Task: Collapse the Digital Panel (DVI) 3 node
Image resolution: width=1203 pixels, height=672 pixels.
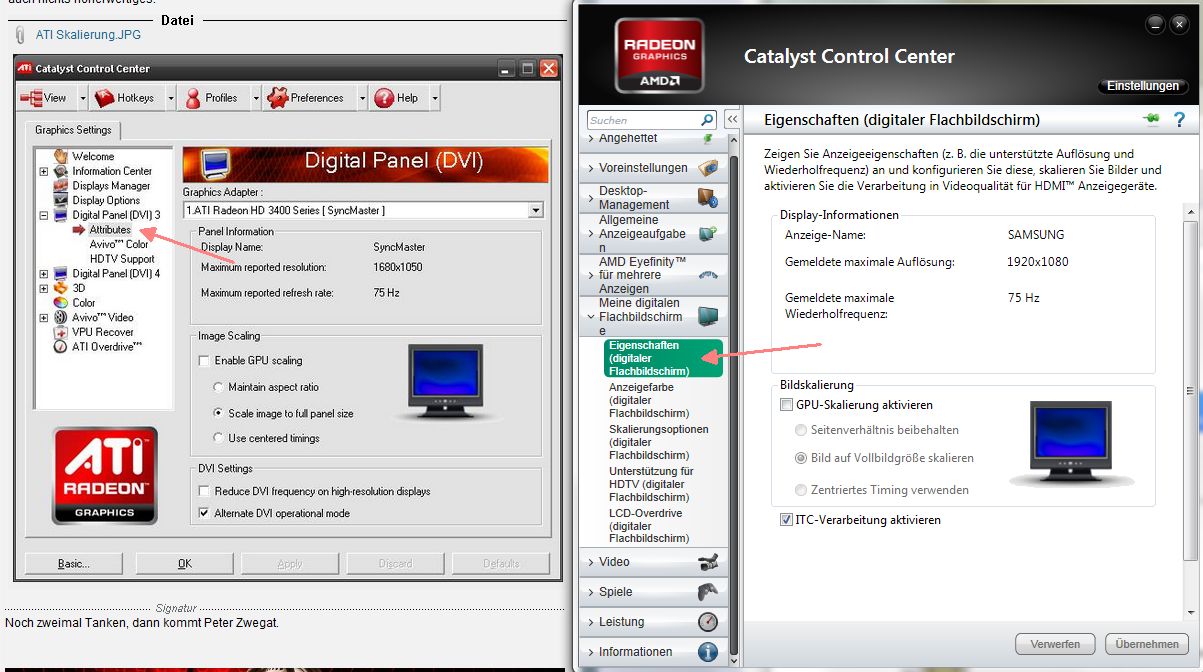Action: (44, 215)
